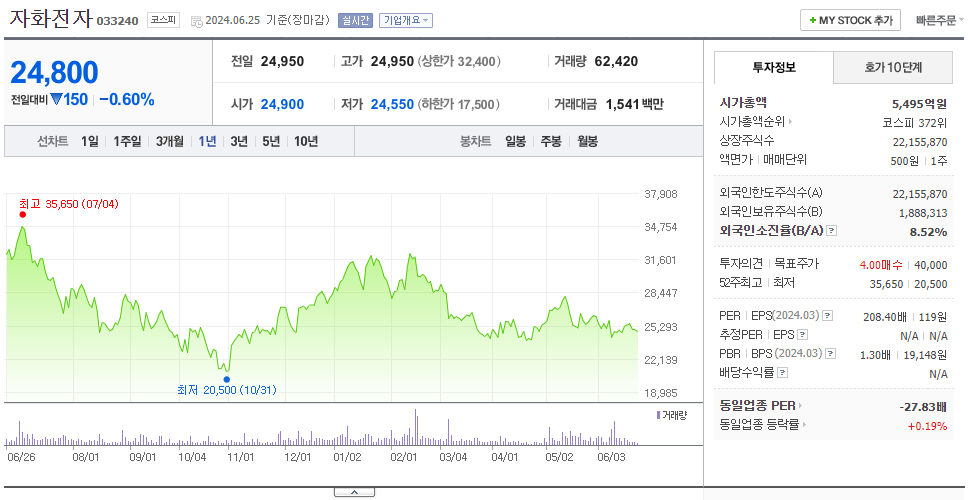Expand the 동일업종 PER arrow link

click(x=761, y=406)
